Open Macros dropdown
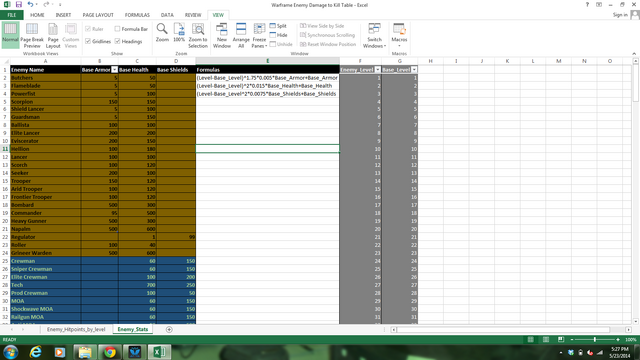This screenshot has width=640, height=360. click(399, 36)
